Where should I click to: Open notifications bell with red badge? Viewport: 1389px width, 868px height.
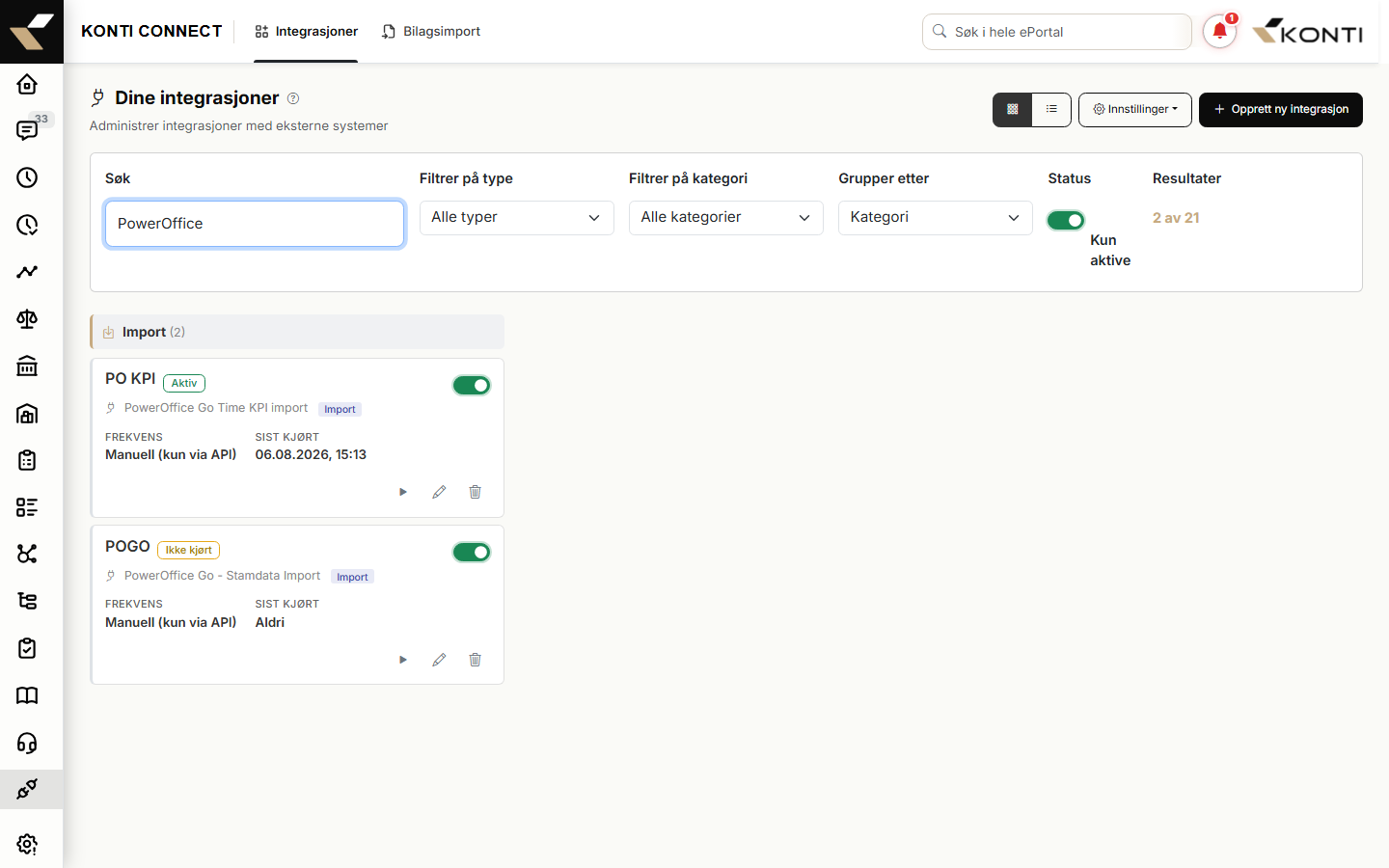1220,31
